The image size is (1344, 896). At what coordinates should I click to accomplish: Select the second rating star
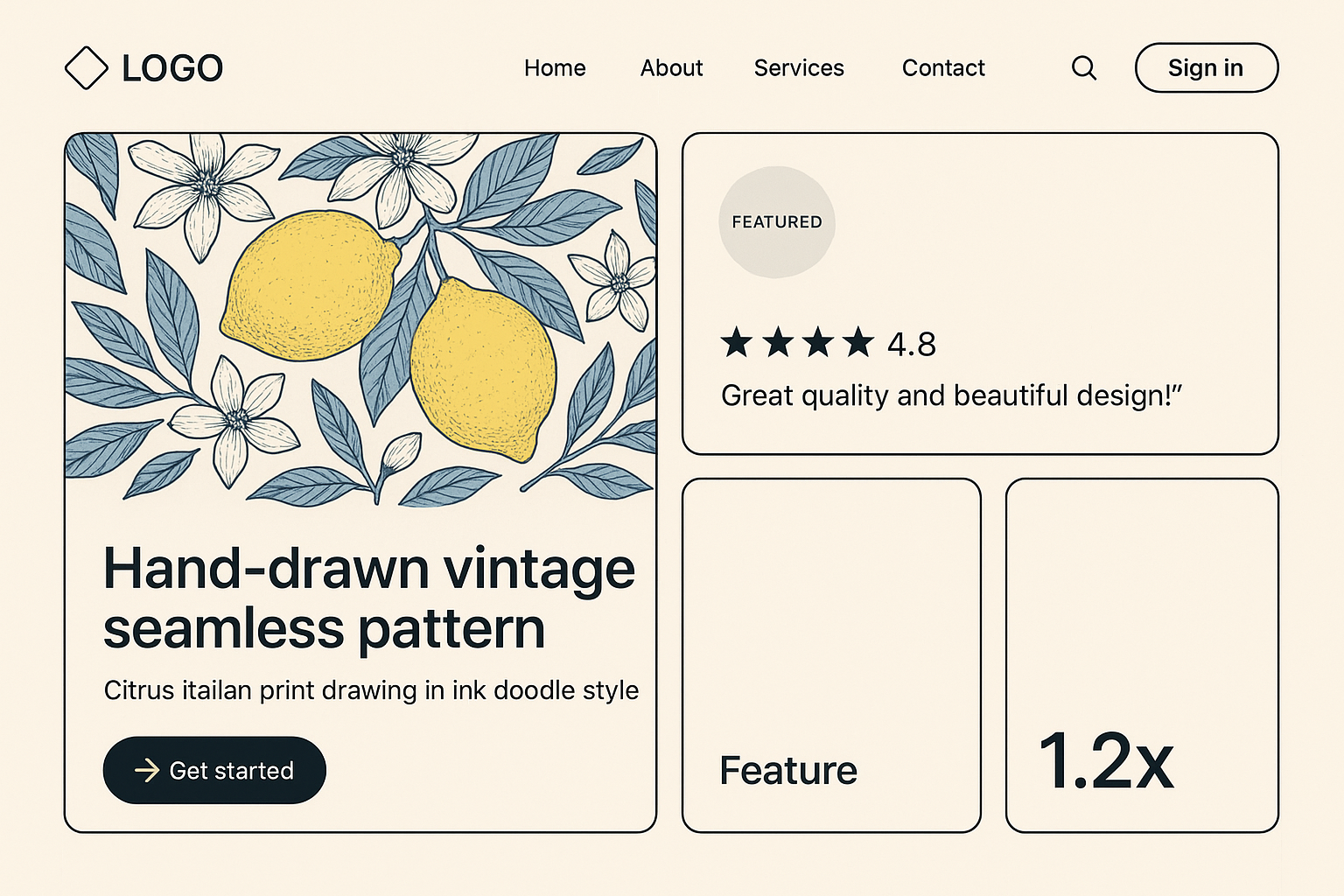(778, 342)
